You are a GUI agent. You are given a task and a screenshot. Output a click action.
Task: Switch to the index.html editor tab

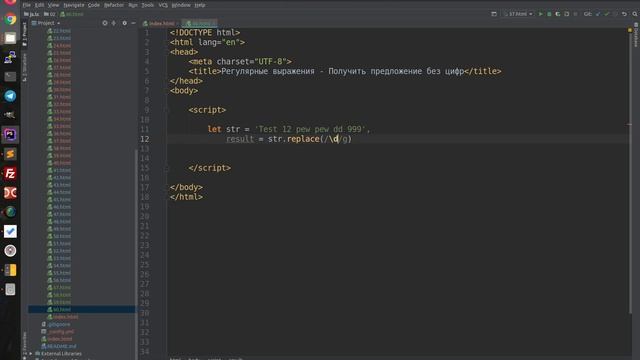coord(160,23)
